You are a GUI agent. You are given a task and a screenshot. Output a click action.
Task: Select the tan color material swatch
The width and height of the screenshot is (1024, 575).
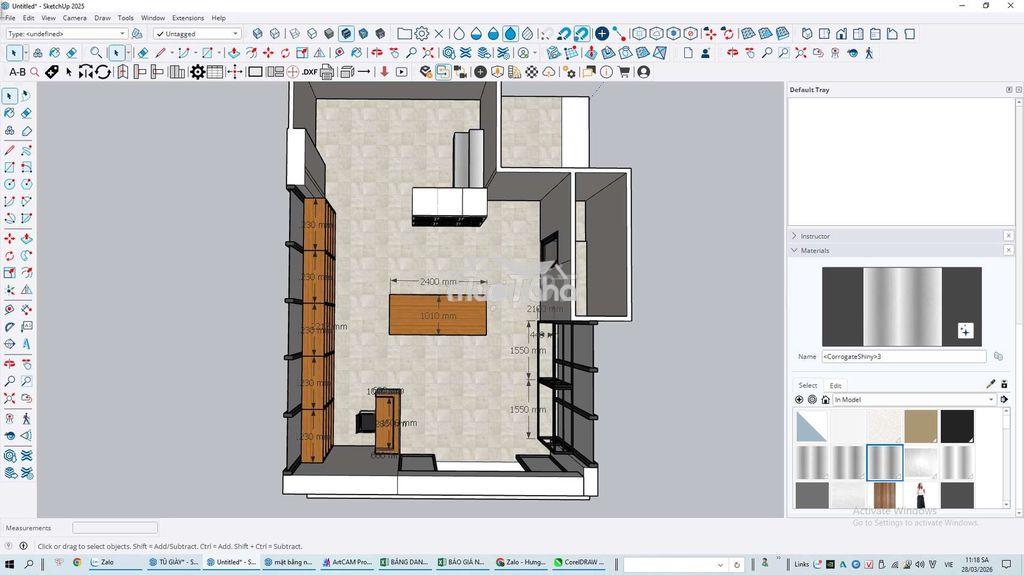coord(921,426)
